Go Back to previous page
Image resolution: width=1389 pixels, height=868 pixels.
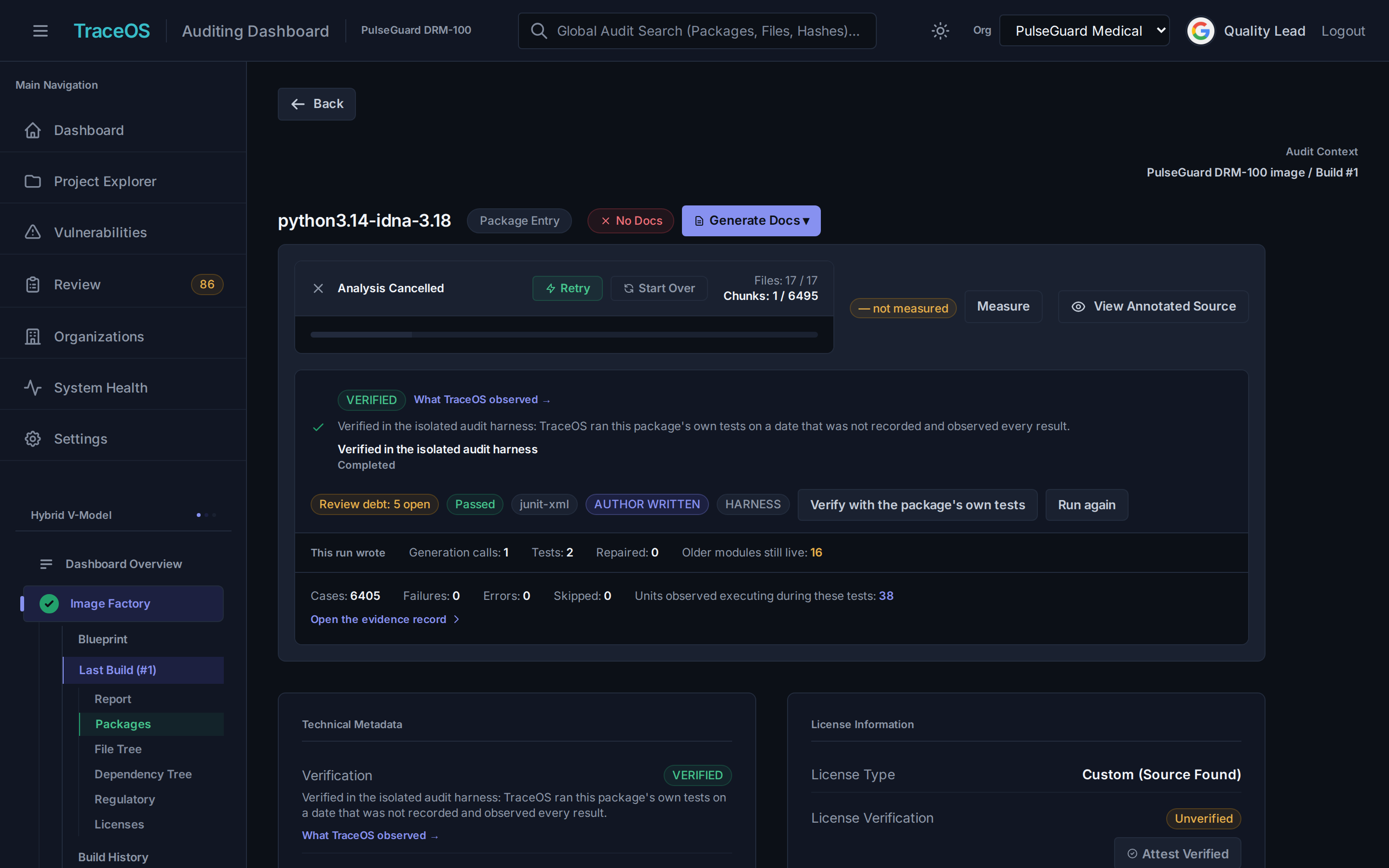[317, 104]
